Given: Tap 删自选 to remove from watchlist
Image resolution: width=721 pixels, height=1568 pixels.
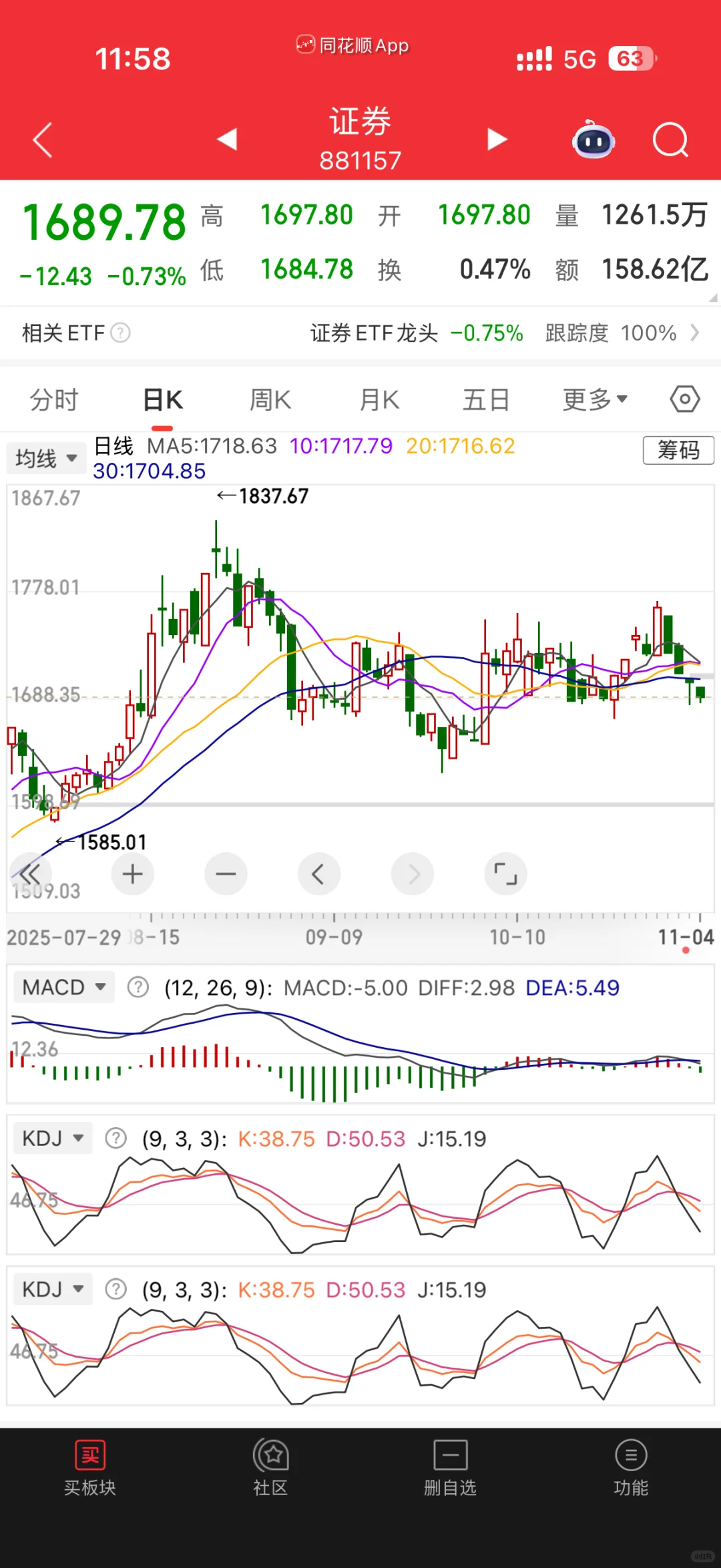Looking at the screenshot, I should click(451, 1468).
